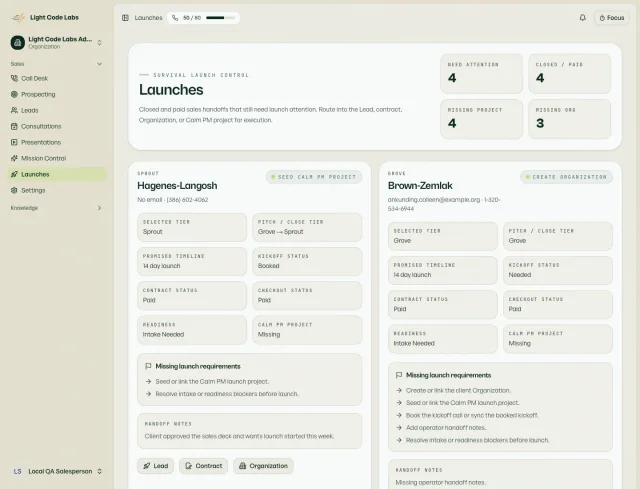
Task: Click the Light Code Labs logo icon
Action: [x=18, y=18]
